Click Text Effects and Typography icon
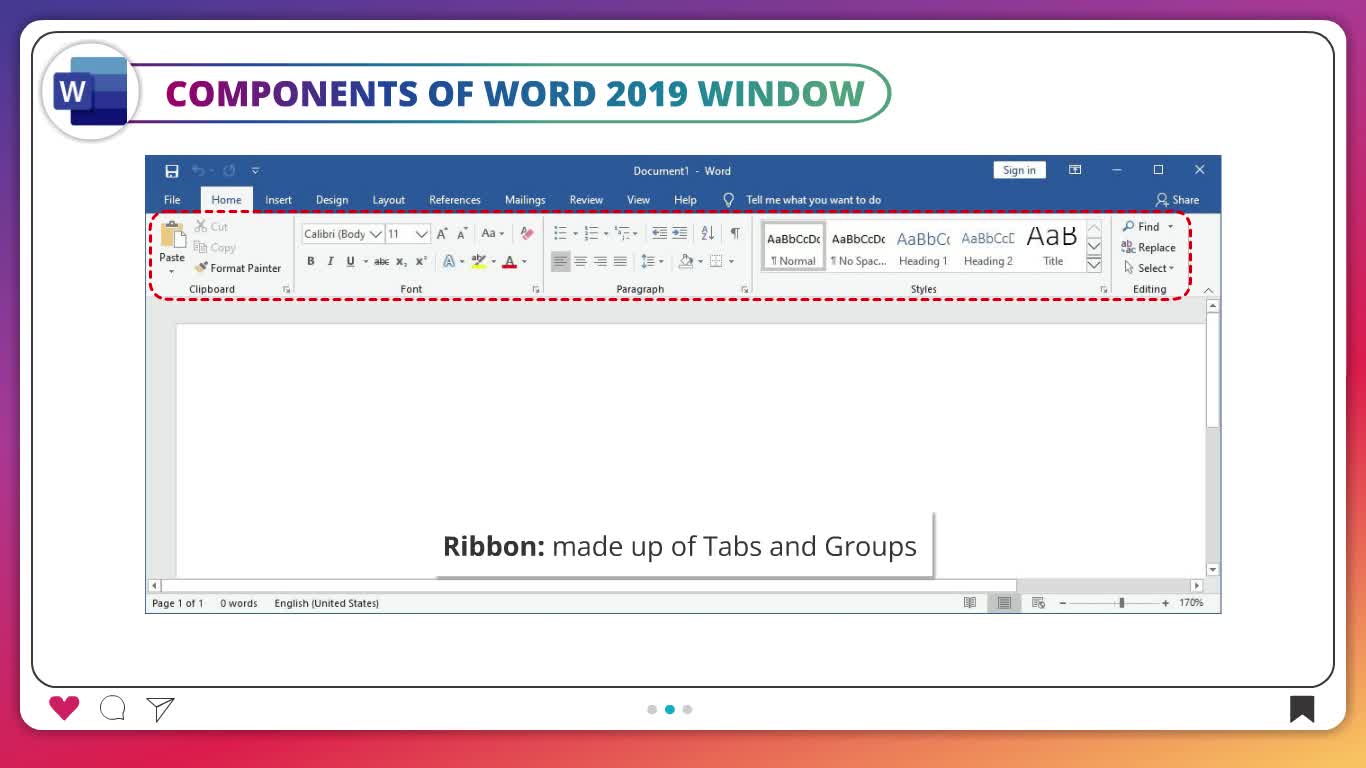The width and height of the screenshot is (1366, 768). pyautogui.click(x=449, y=262)
